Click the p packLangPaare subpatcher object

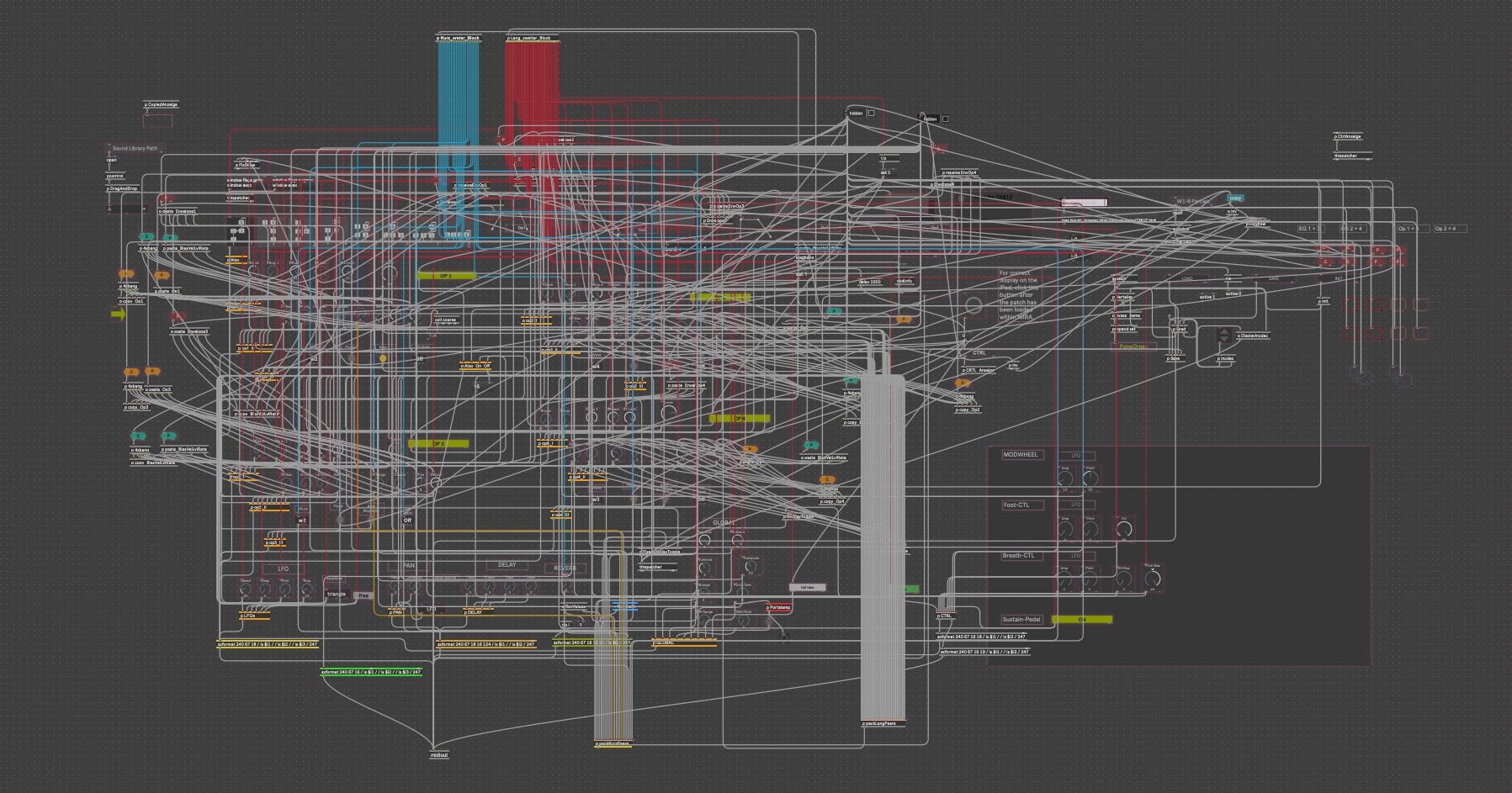point(883,723)
